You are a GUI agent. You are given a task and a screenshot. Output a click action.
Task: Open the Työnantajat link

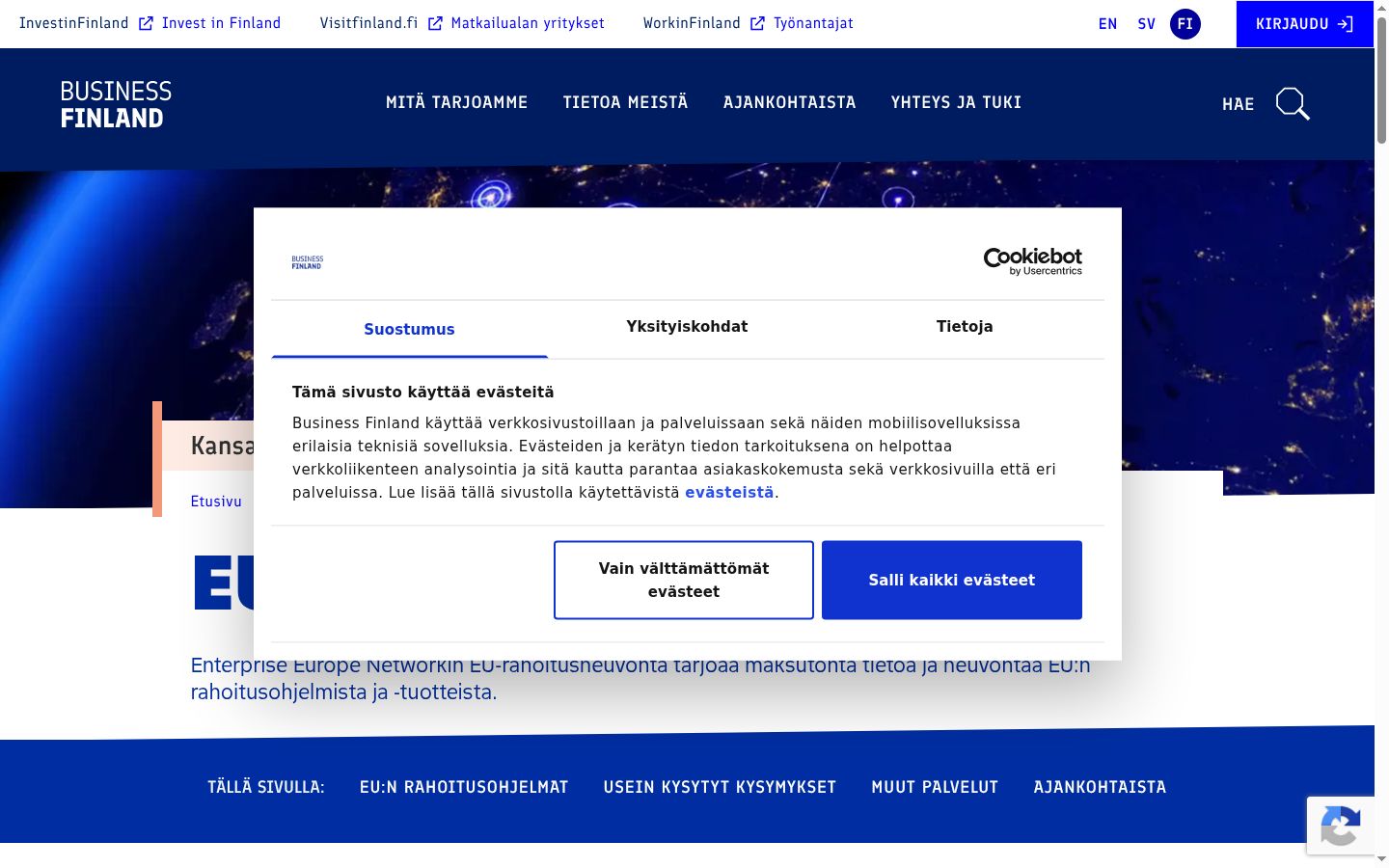(813, 23)
